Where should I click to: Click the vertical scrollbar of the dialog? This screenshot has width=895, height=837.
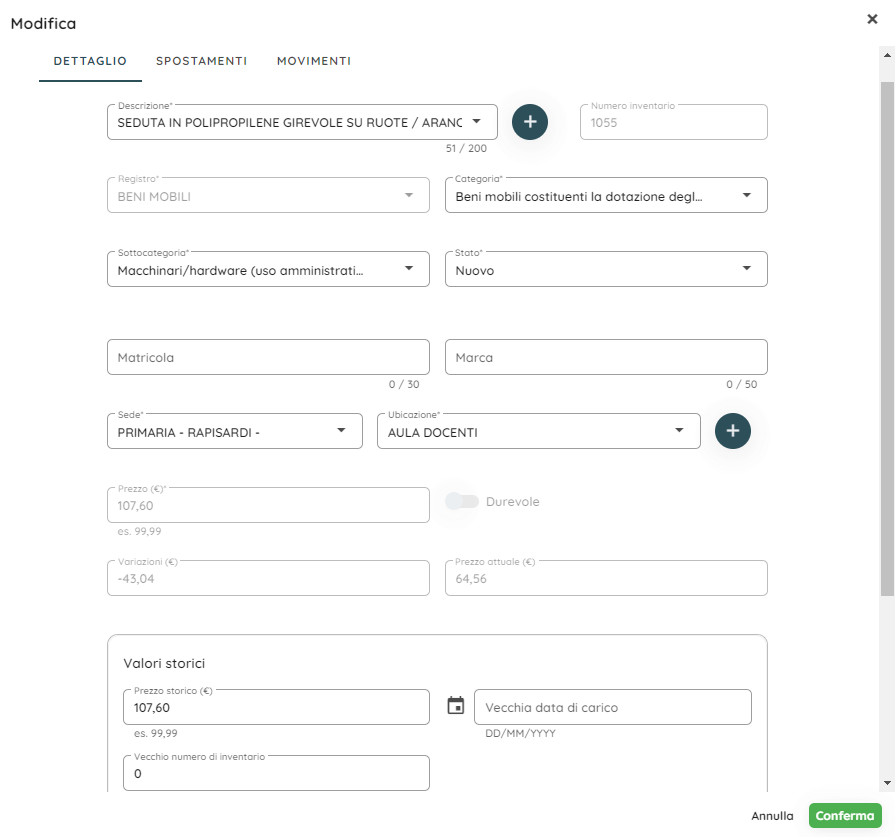click(887, 340)
